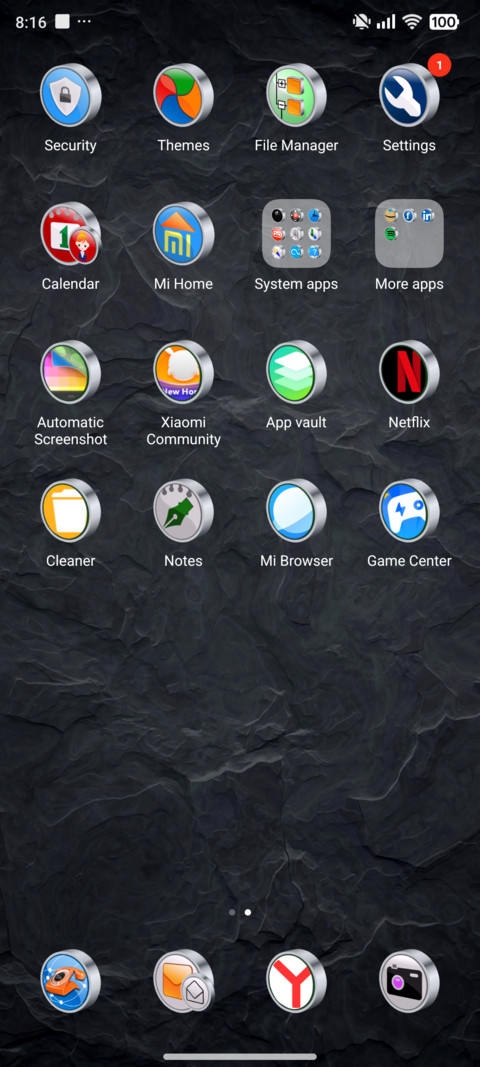Image resolution: width=480 pixels, height=1067 pixels.
Task: Open Xiaomi Community
Action: (x=183, y=372)
